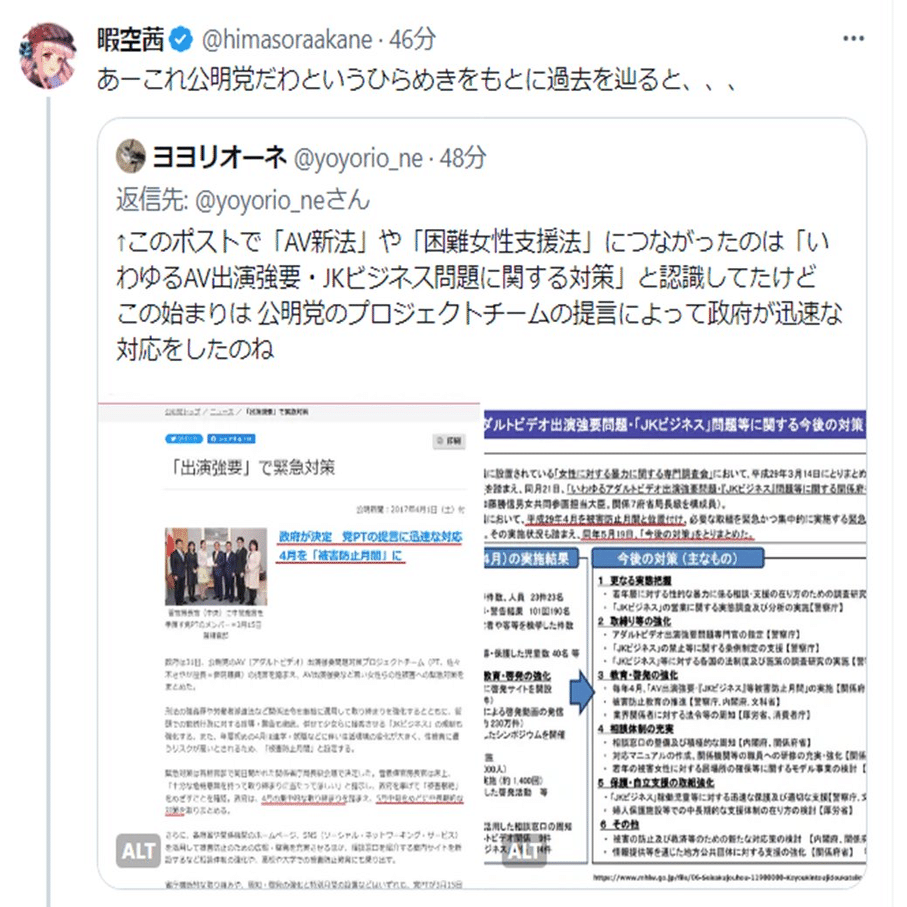The height and width of the screenshot is (907, 907).
Task: Click ヨヨリオーネ's small profile avatar
Action: pos(131,156)
